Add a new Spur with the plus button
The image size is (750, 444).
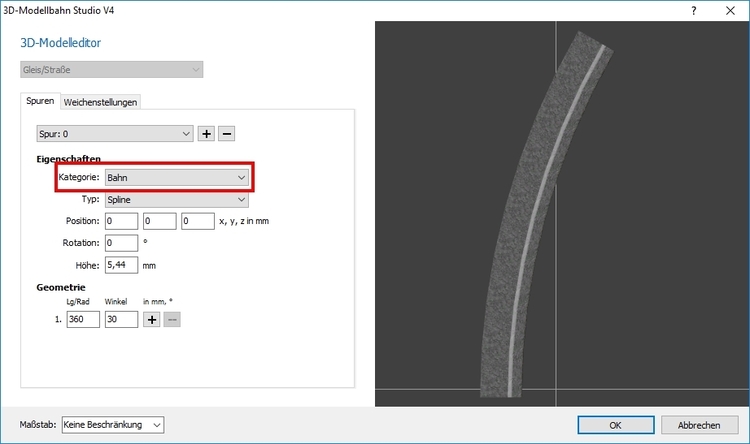point(206,134)
